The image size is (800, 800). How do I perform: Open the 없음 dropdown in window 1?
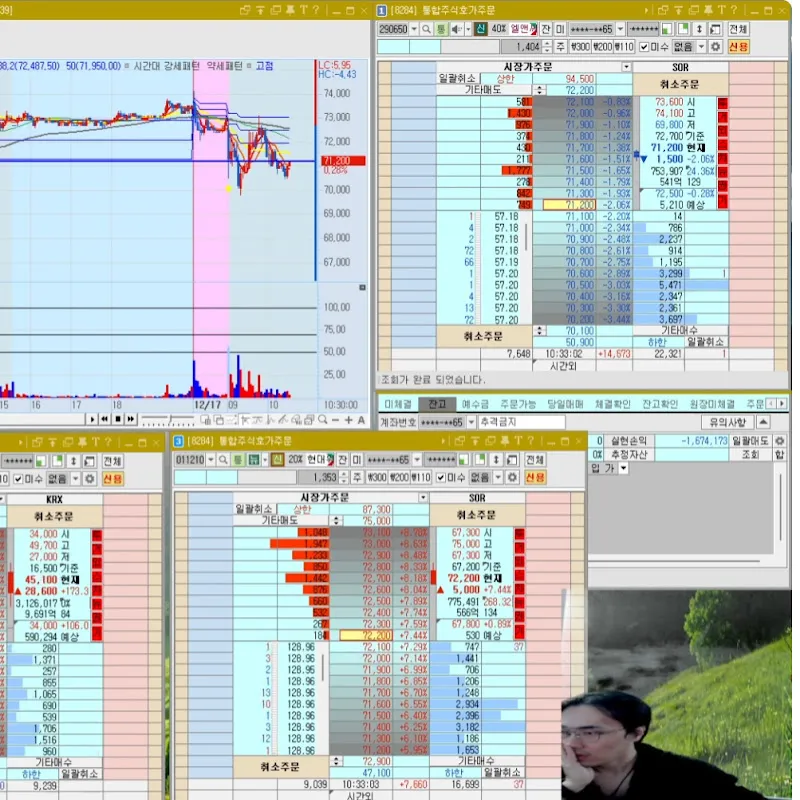(701, 47)
